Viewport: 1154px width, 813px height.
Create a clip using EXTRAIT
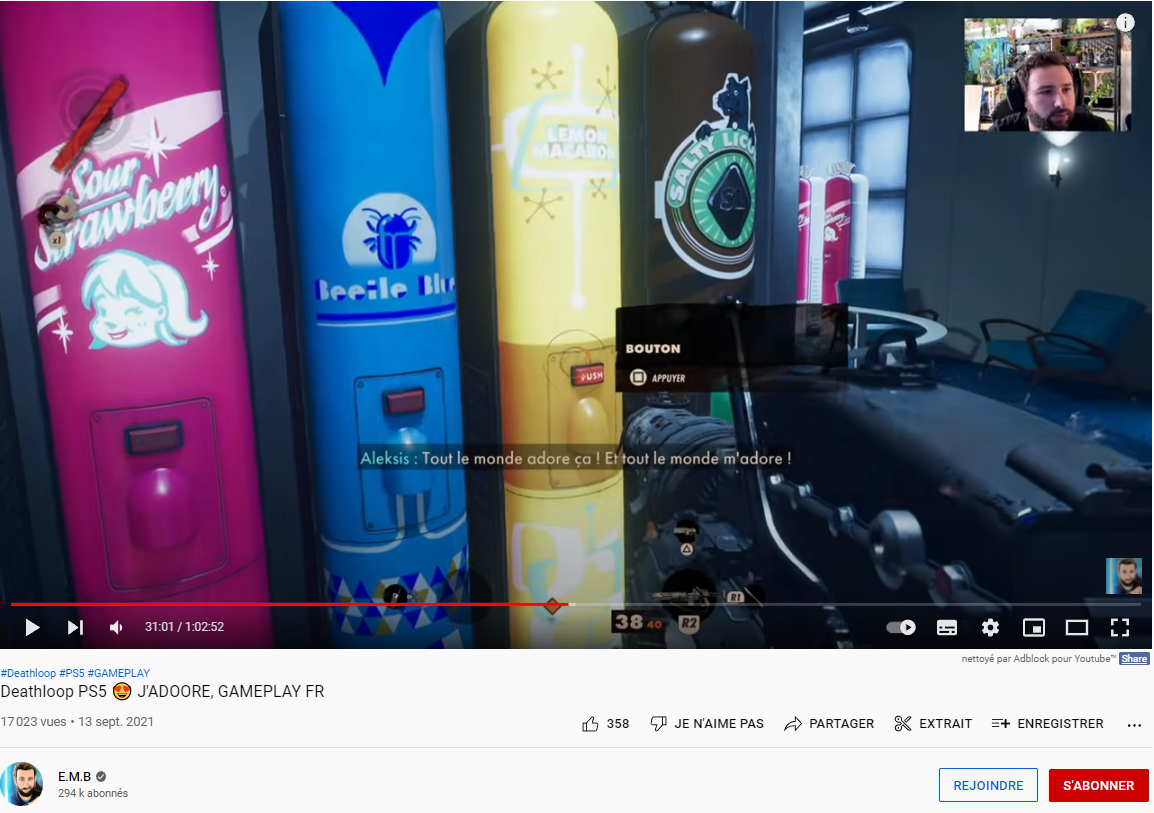coord(932,724)
